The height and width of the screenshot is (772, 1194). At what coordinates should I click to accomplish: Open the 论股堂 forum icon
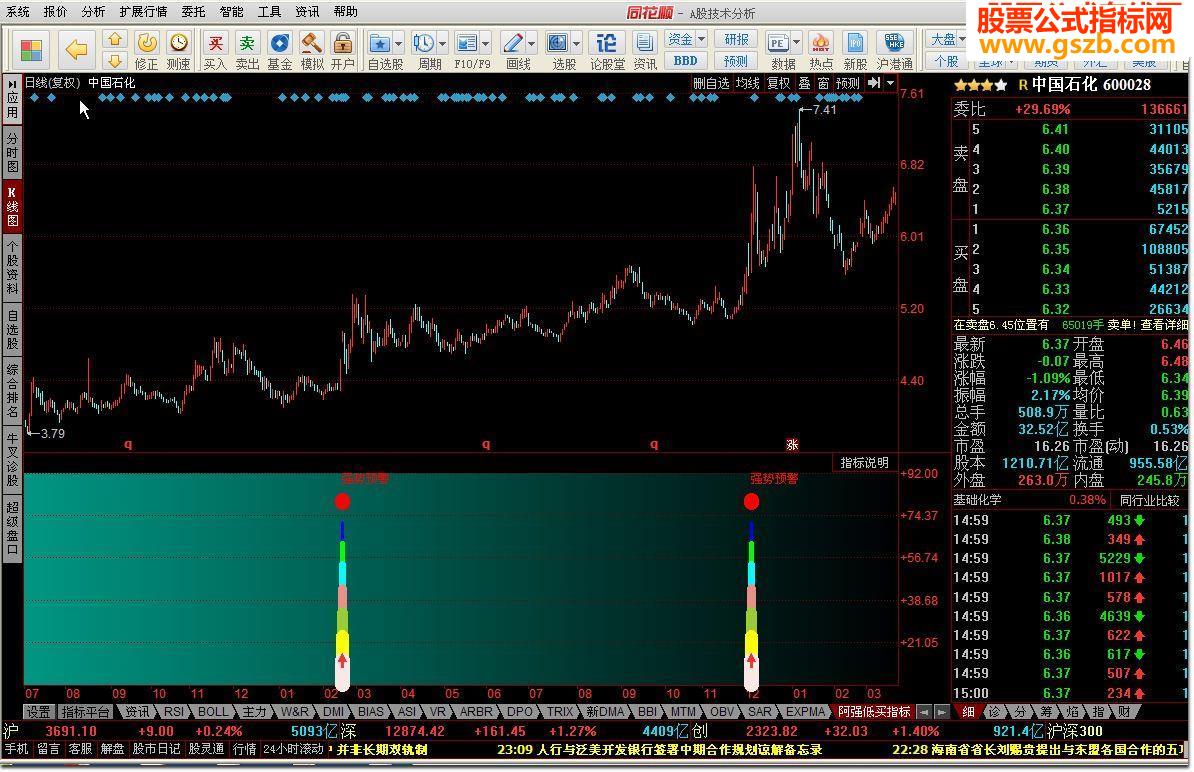click(x=607, y=50)
